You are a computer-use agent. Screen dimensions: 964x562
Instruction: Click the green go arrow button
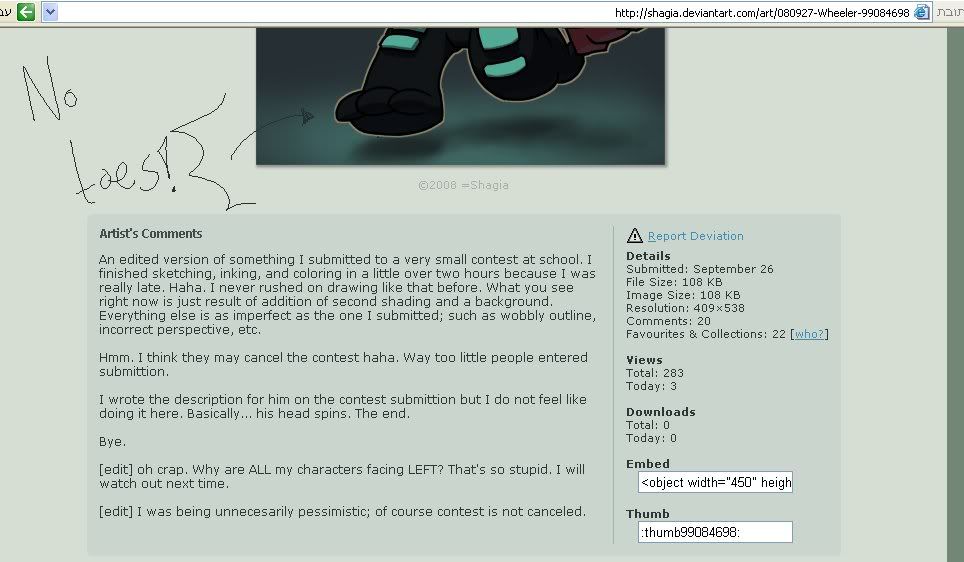[x=26, y=12]
